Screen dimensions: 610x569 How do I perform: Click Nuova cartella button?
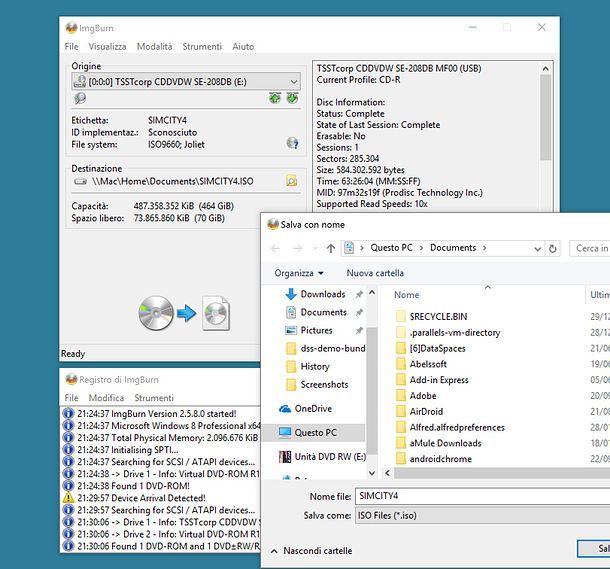[375, 273]
